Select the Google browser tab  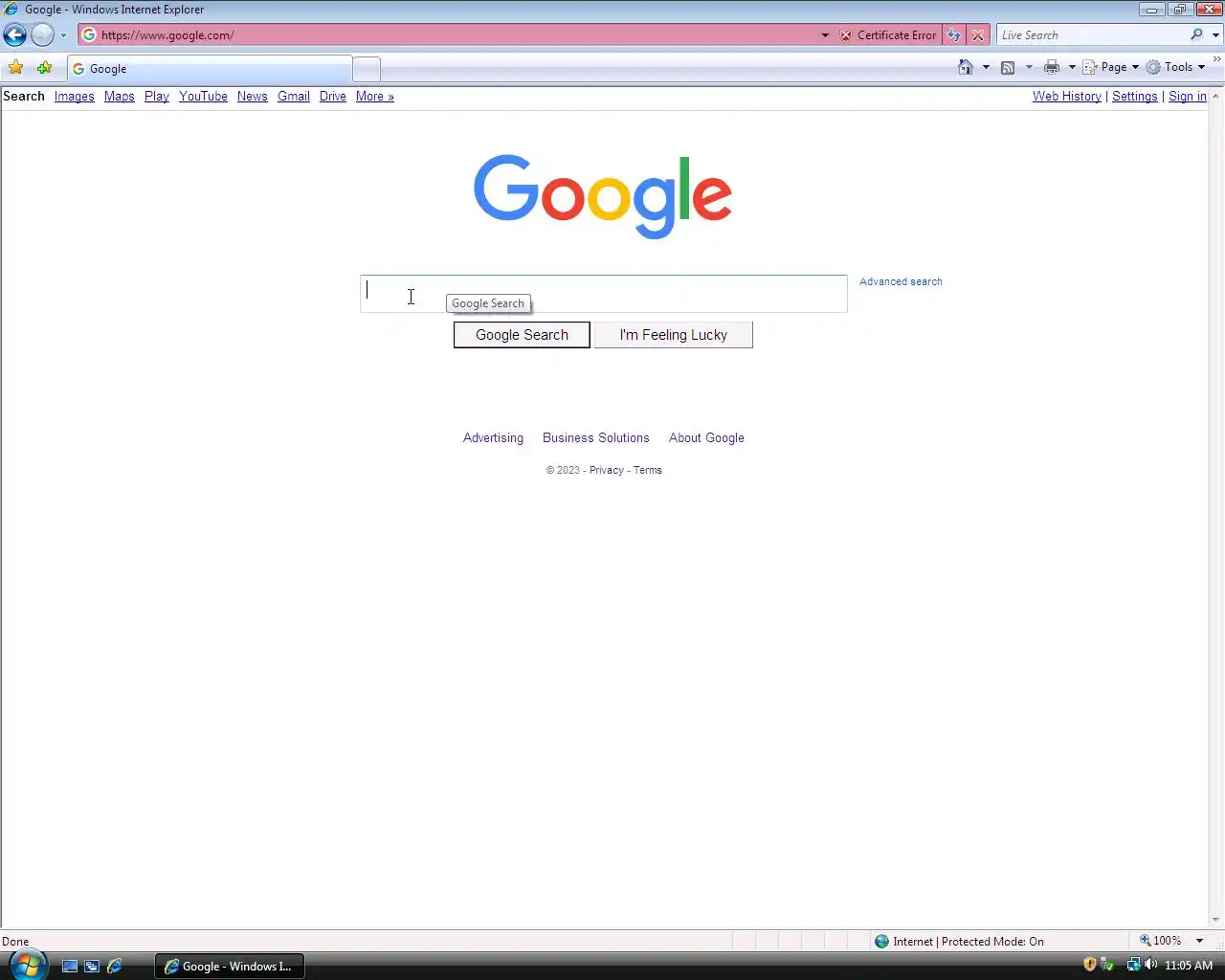pyautogui.click(x=210, y=69)
